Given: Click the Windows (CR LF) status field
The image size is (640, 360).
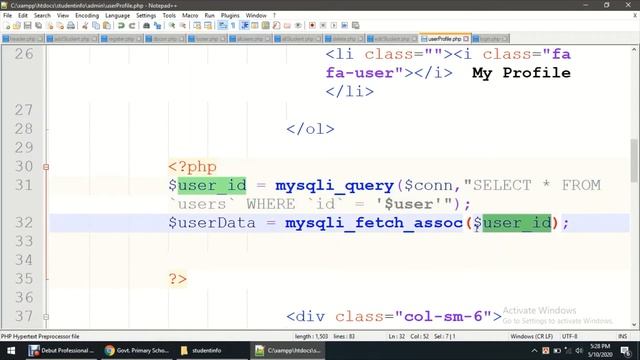Looking at the screenshot, I should [531, 336].
